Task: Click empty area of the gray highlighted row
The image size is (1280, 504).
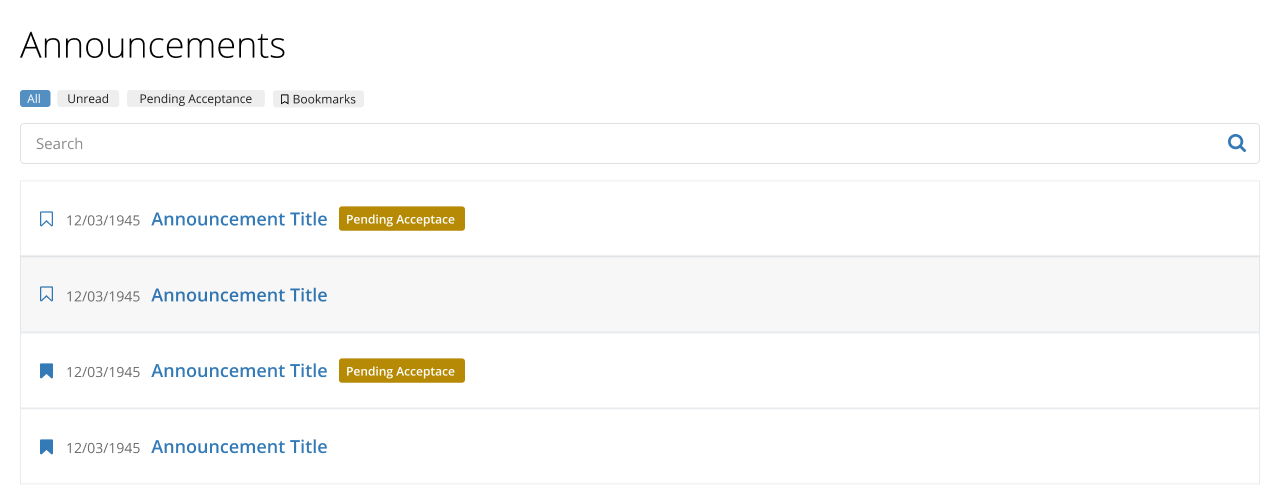Action: [x=790, y=295]
